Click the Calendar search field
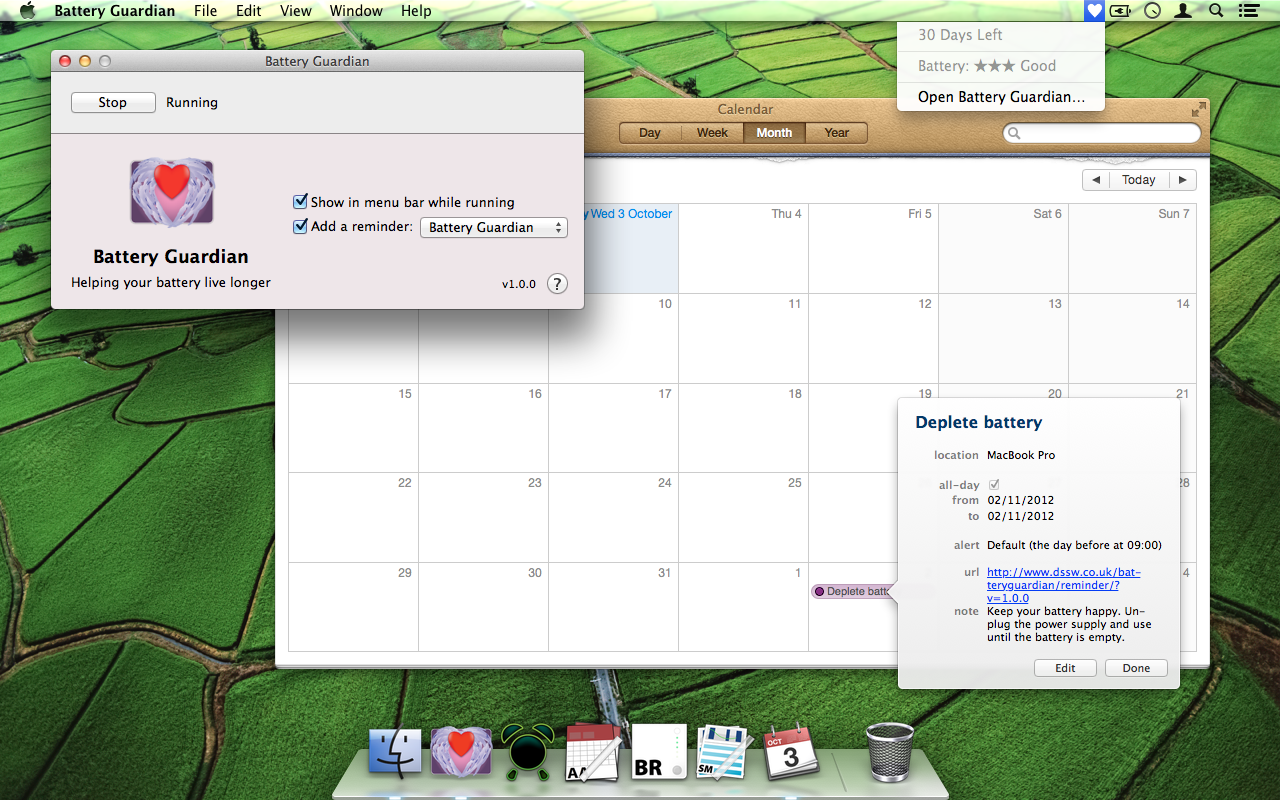This screenshot has width=1280, height=800. coord(1102,133)
